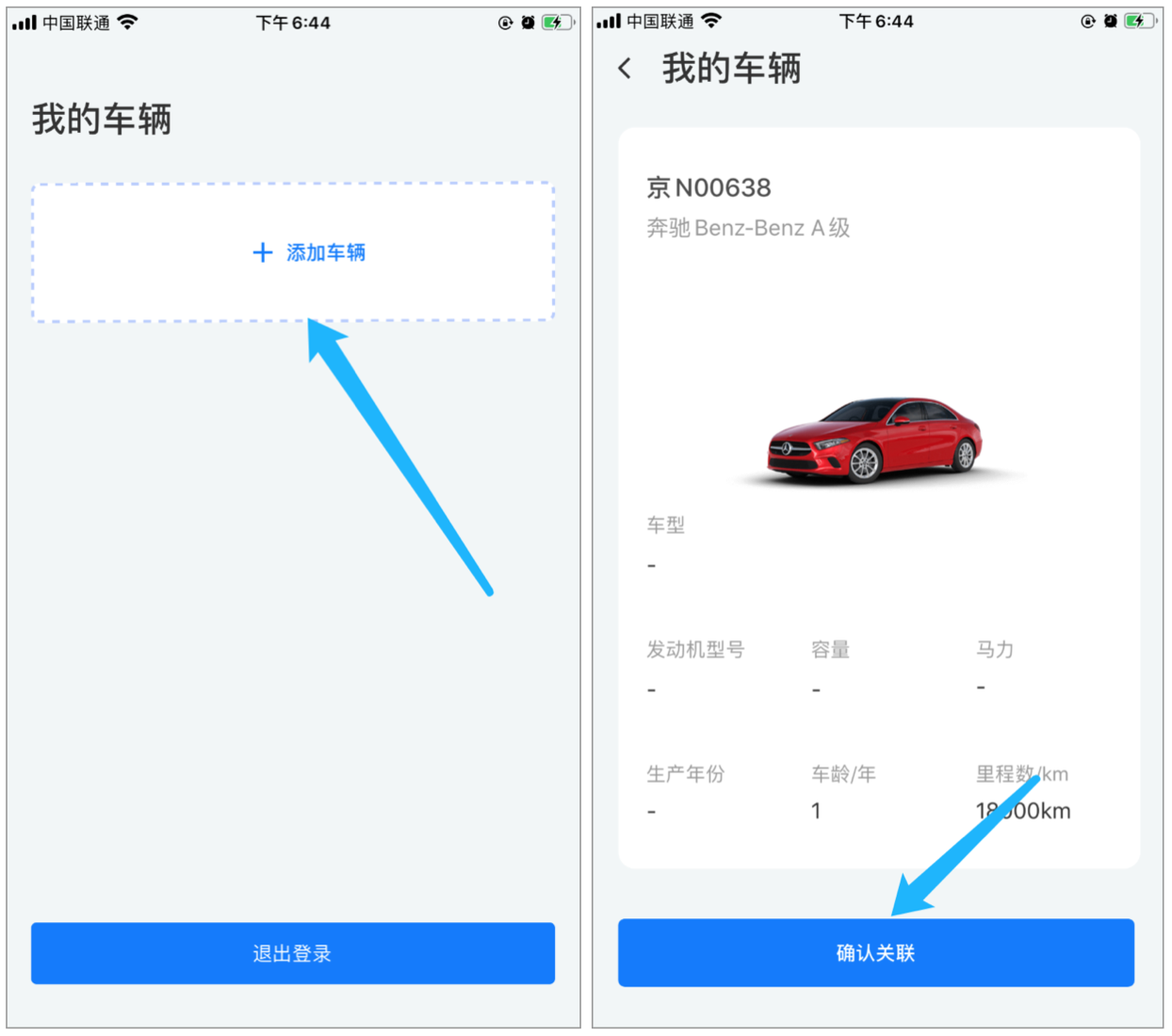Tap the plus icon beside 添加车辆

(x=263, y=252)
